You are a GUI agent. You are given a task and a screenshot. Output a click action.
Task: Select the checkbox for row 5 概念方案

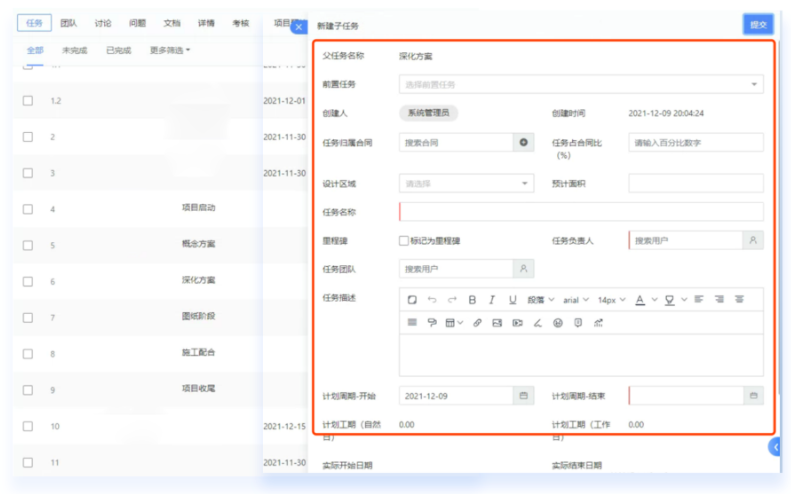pos(28,245)
